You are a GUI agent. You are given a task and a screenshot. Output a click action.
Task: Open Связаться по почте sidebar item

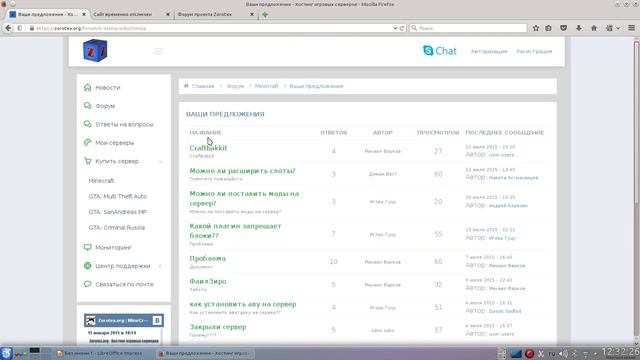click(124, 284)
